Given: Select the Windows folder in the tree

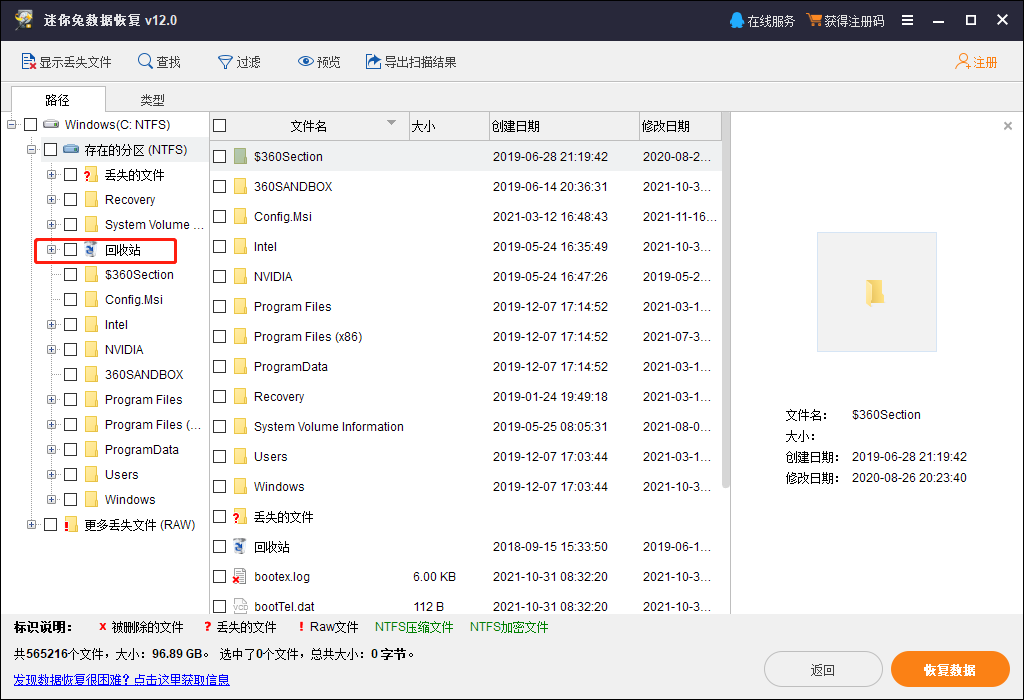Looking at the screenshot, I should point(130,500).
